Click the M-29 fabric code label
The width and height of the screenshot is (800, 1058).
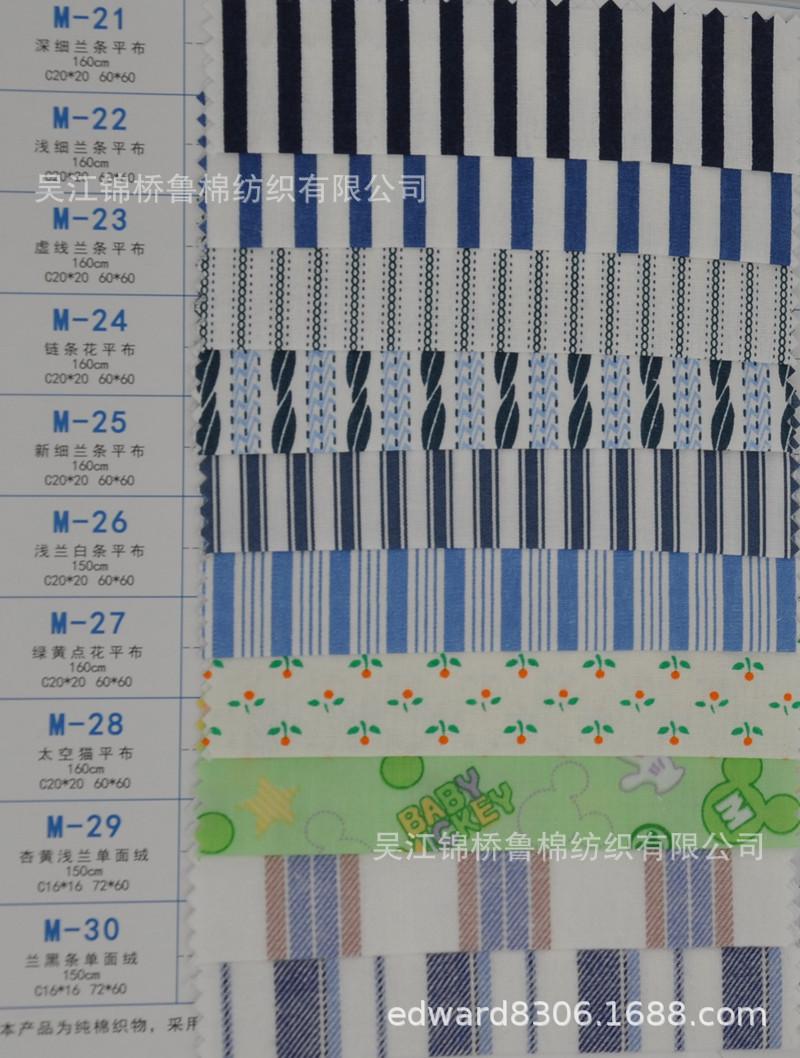point(84,826)
